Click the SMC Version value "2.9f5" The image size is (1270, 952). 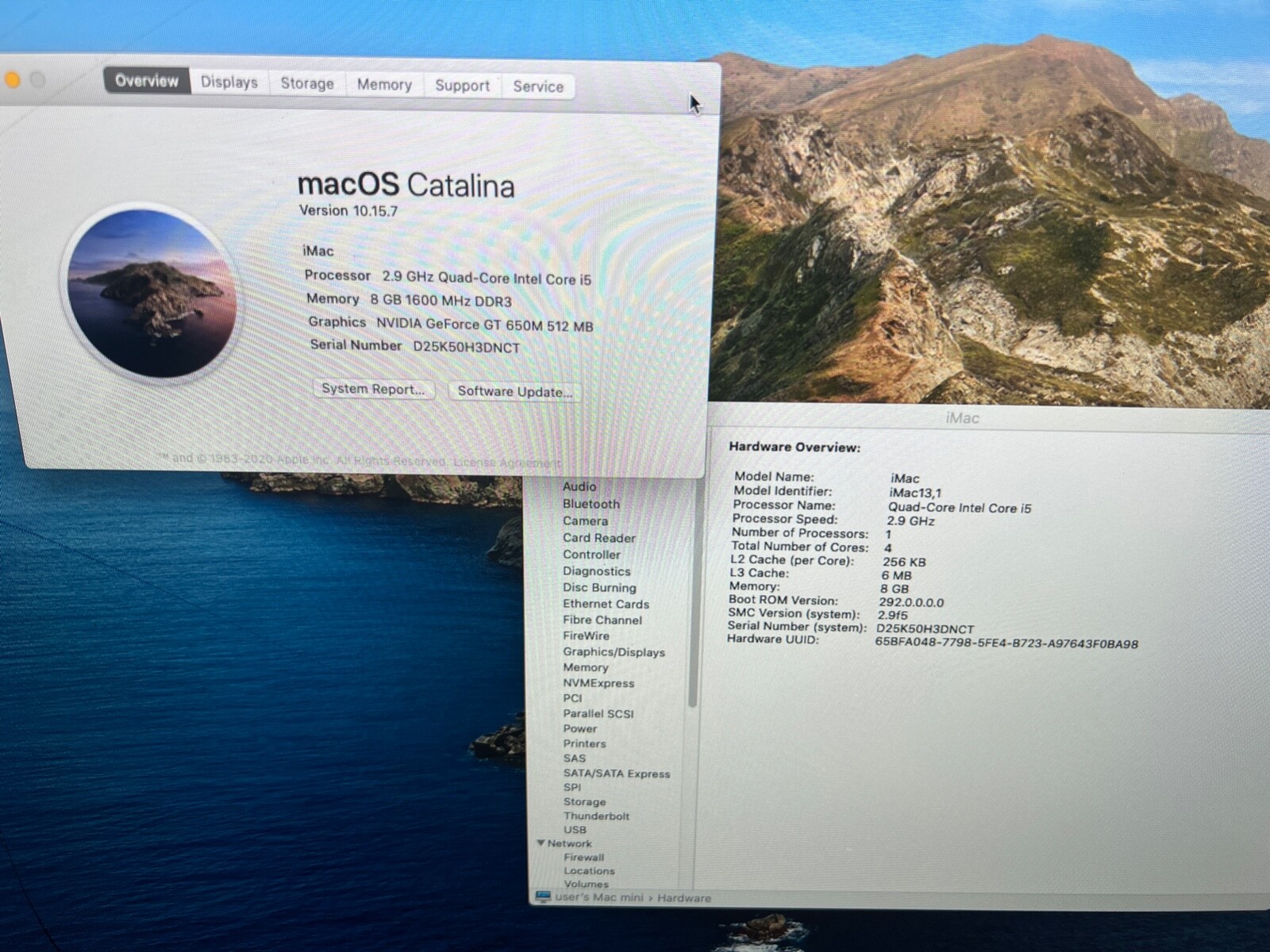[892, 615]
